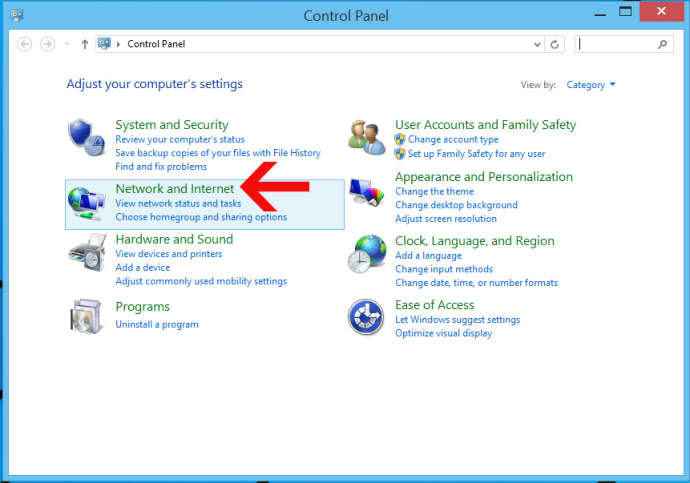
Task: Click the Network and Internet globe icon
Action: [x=86, y=203]
